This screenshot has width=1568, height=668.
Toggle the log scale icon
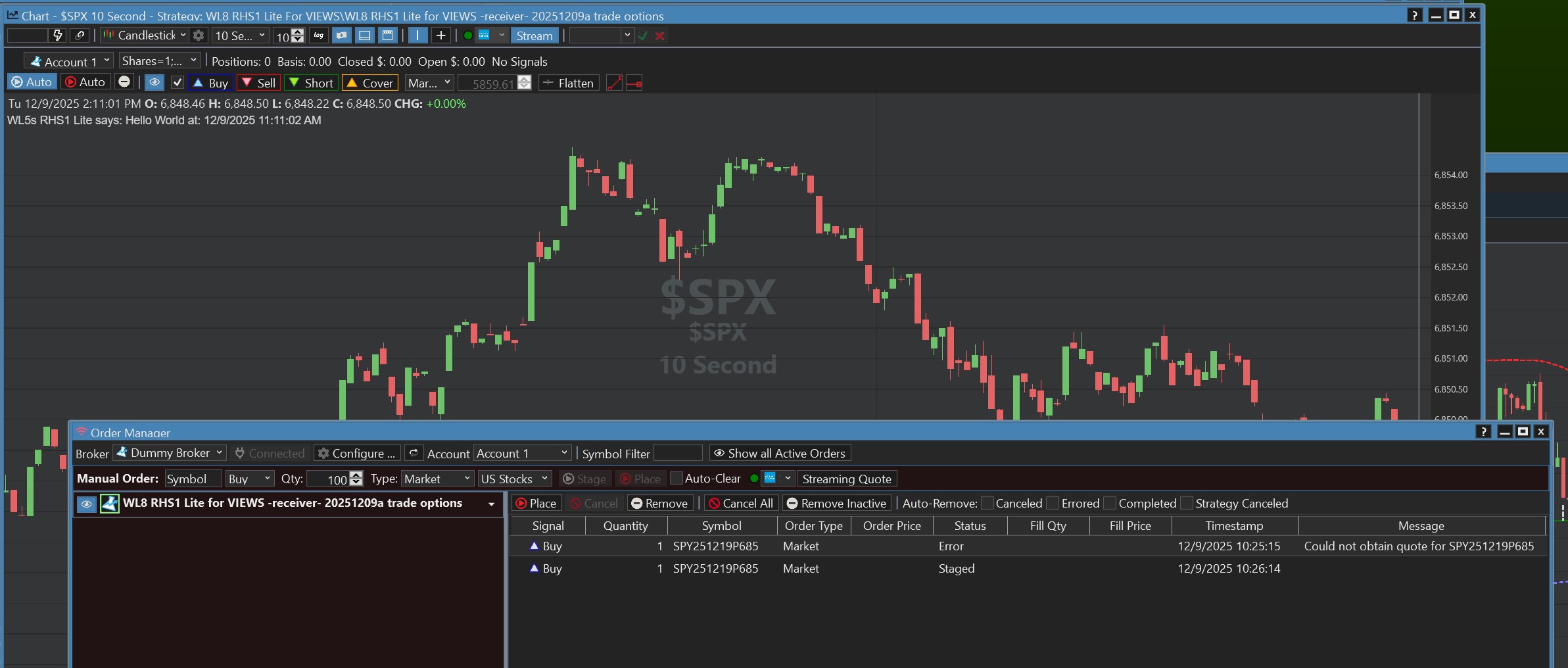[319, 36]
